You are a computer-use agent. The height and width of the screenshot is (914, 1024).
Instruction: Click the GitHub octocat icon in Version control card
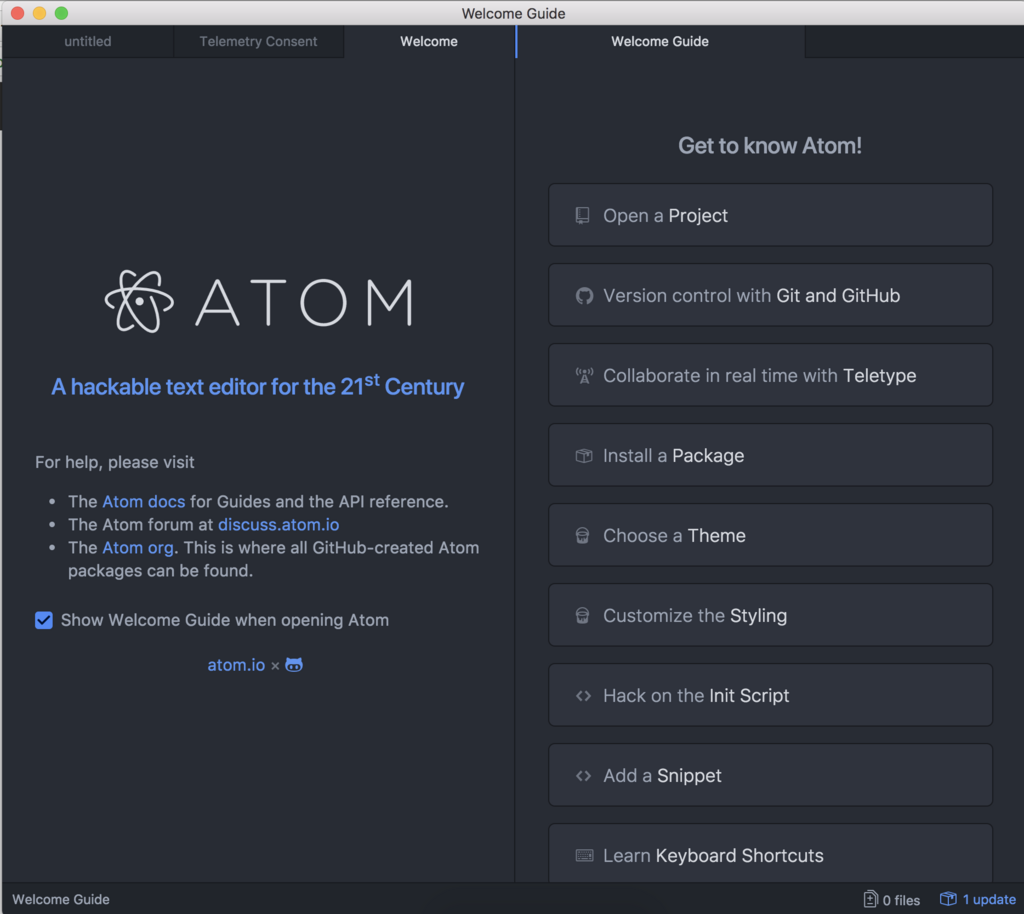coord(584,296)
